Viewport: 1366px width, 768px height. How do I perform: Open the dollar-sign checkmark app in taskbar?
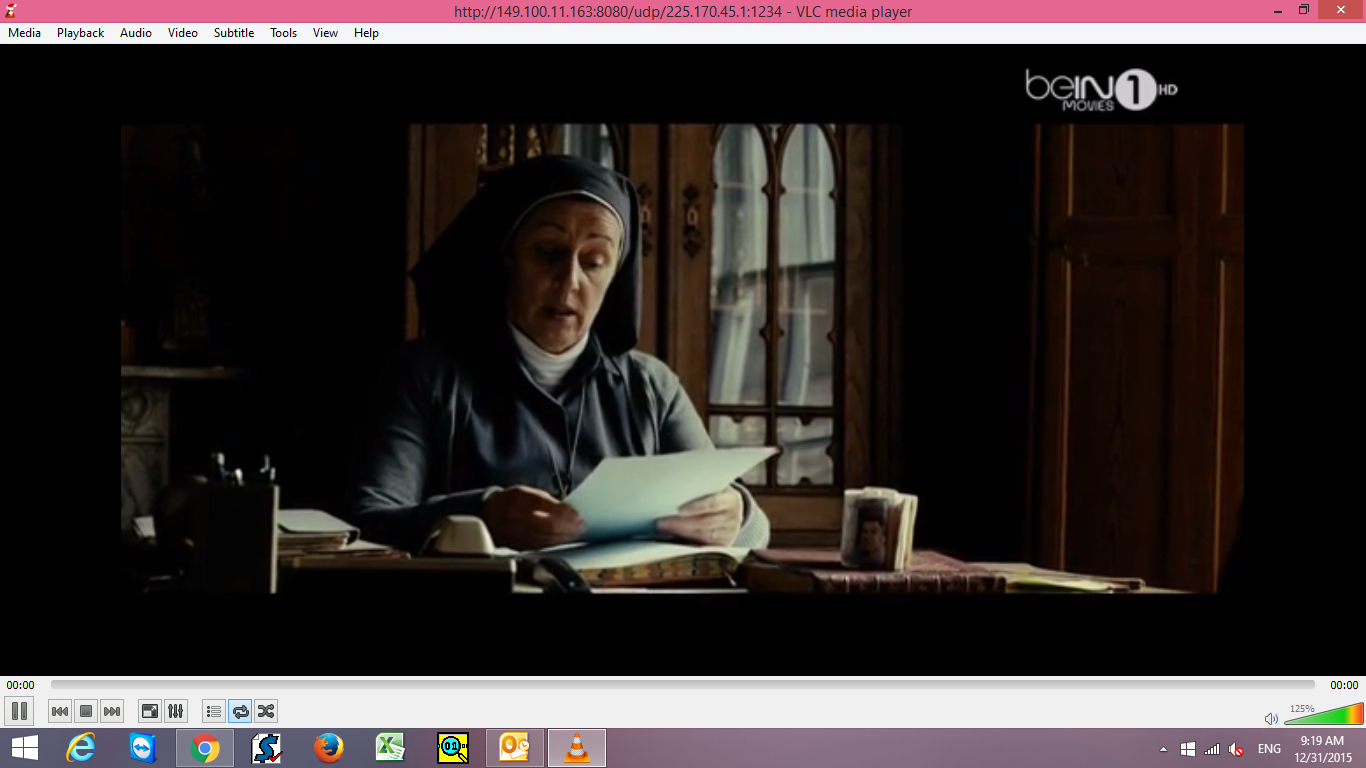pyautogui.click(x=267, y=748)
